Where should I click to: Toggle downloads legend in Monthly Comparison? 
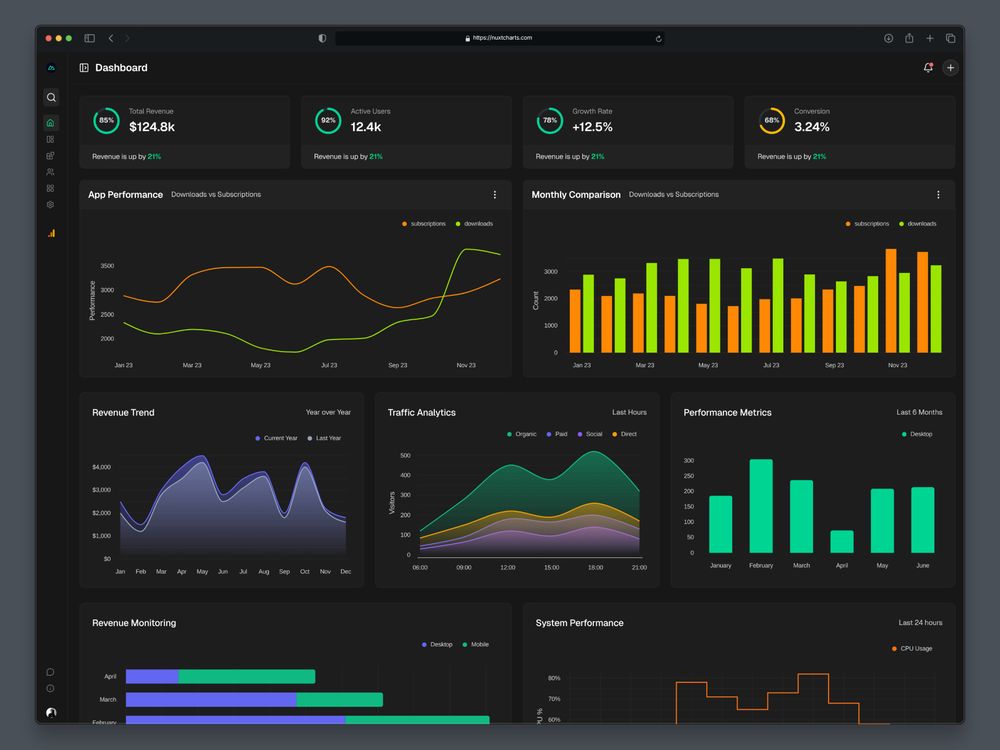tap(917, 224)
